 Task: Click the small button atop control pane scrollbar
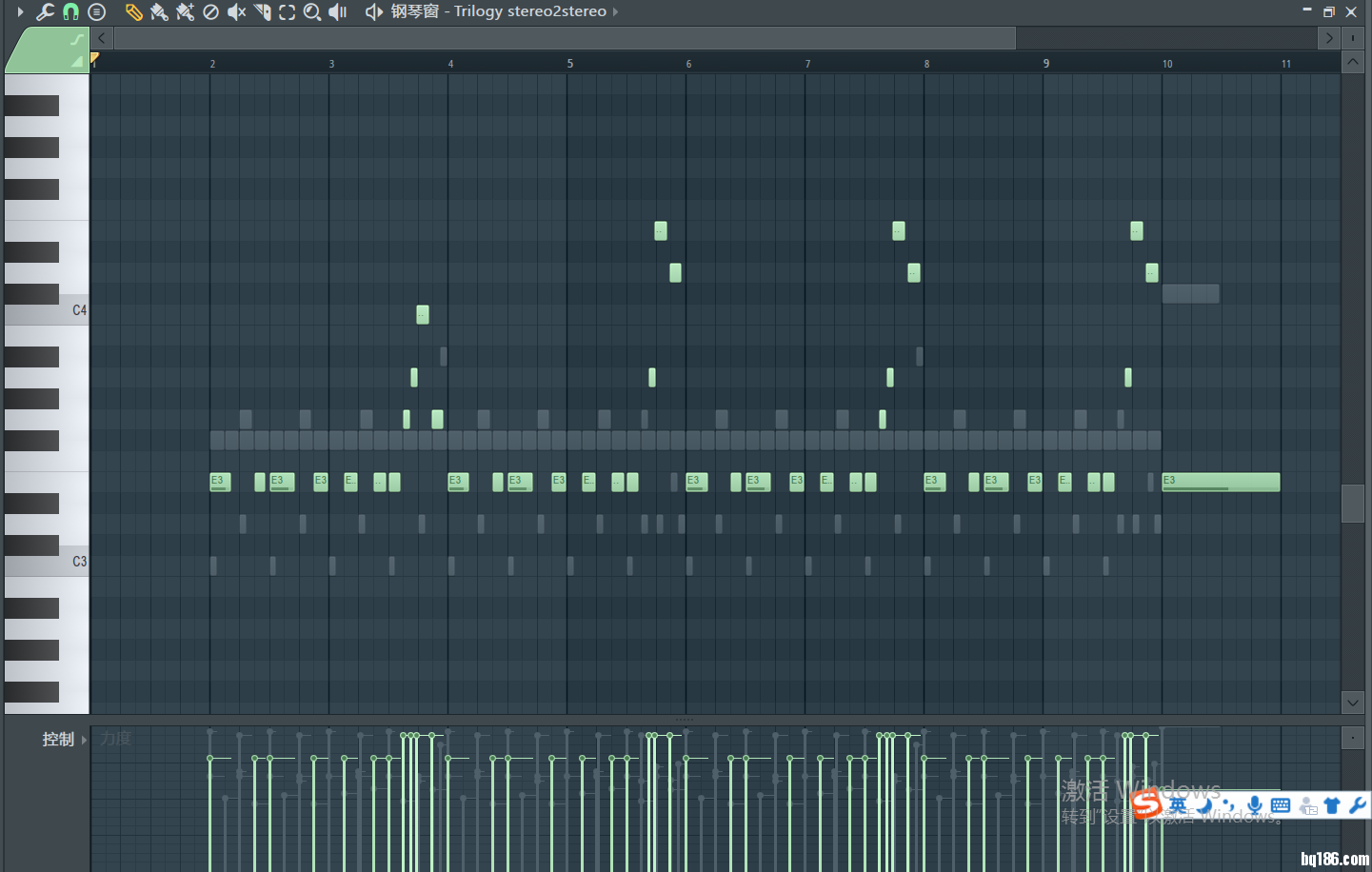coord(1353,738)
